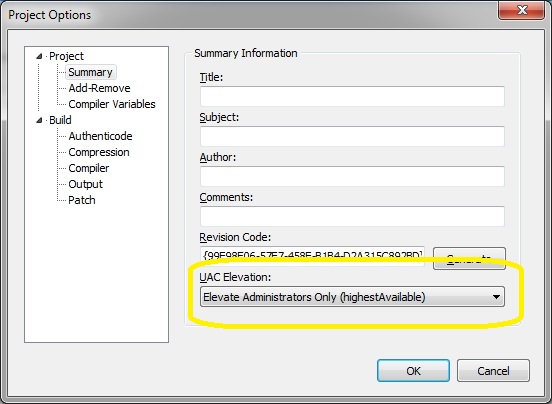This screenshot has height=404, width=552.
Task: Select the Project root node
Action: [66, 56]
